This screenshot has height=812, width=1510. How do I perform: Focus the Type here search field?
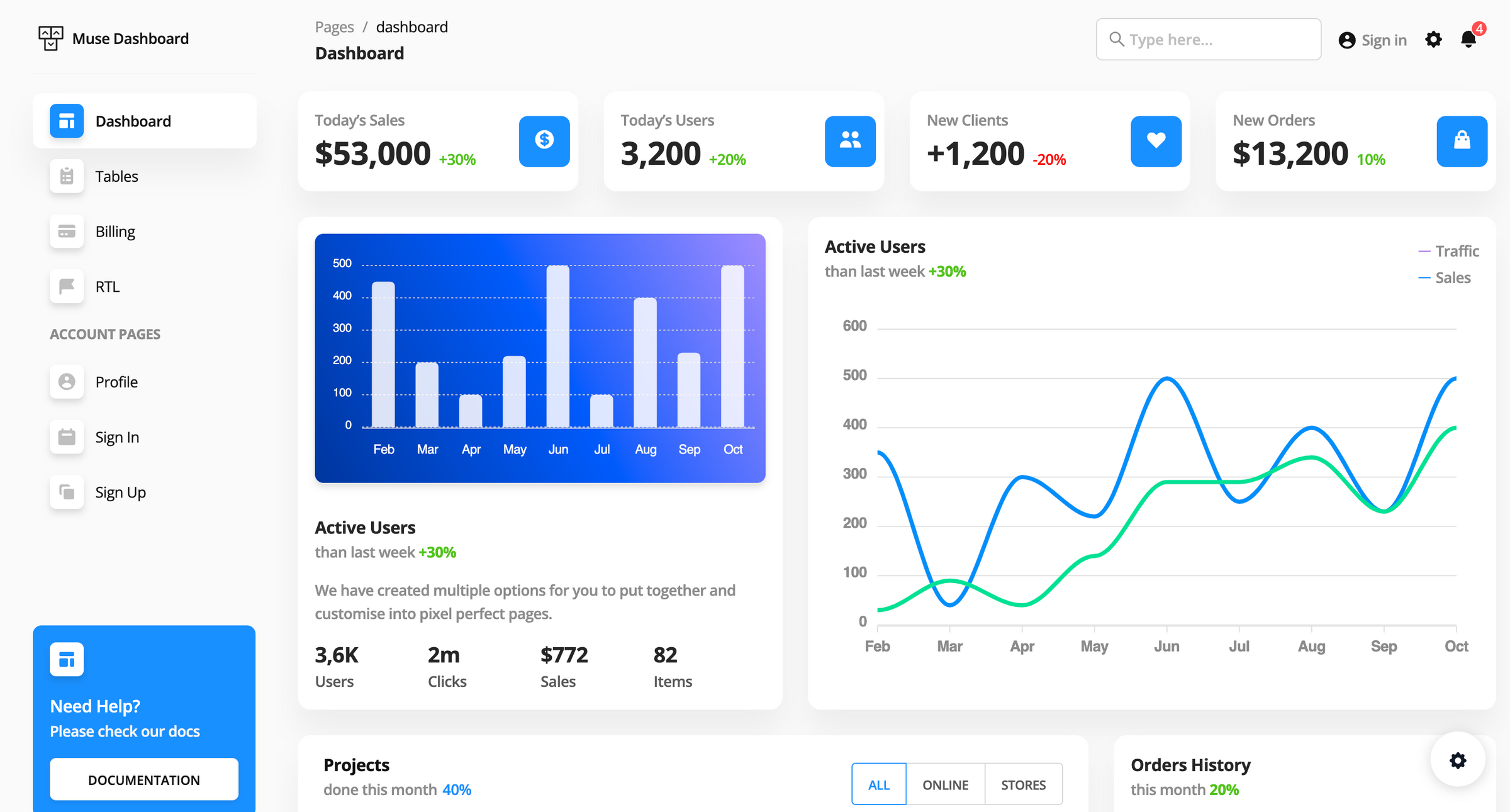(1208, 39)
